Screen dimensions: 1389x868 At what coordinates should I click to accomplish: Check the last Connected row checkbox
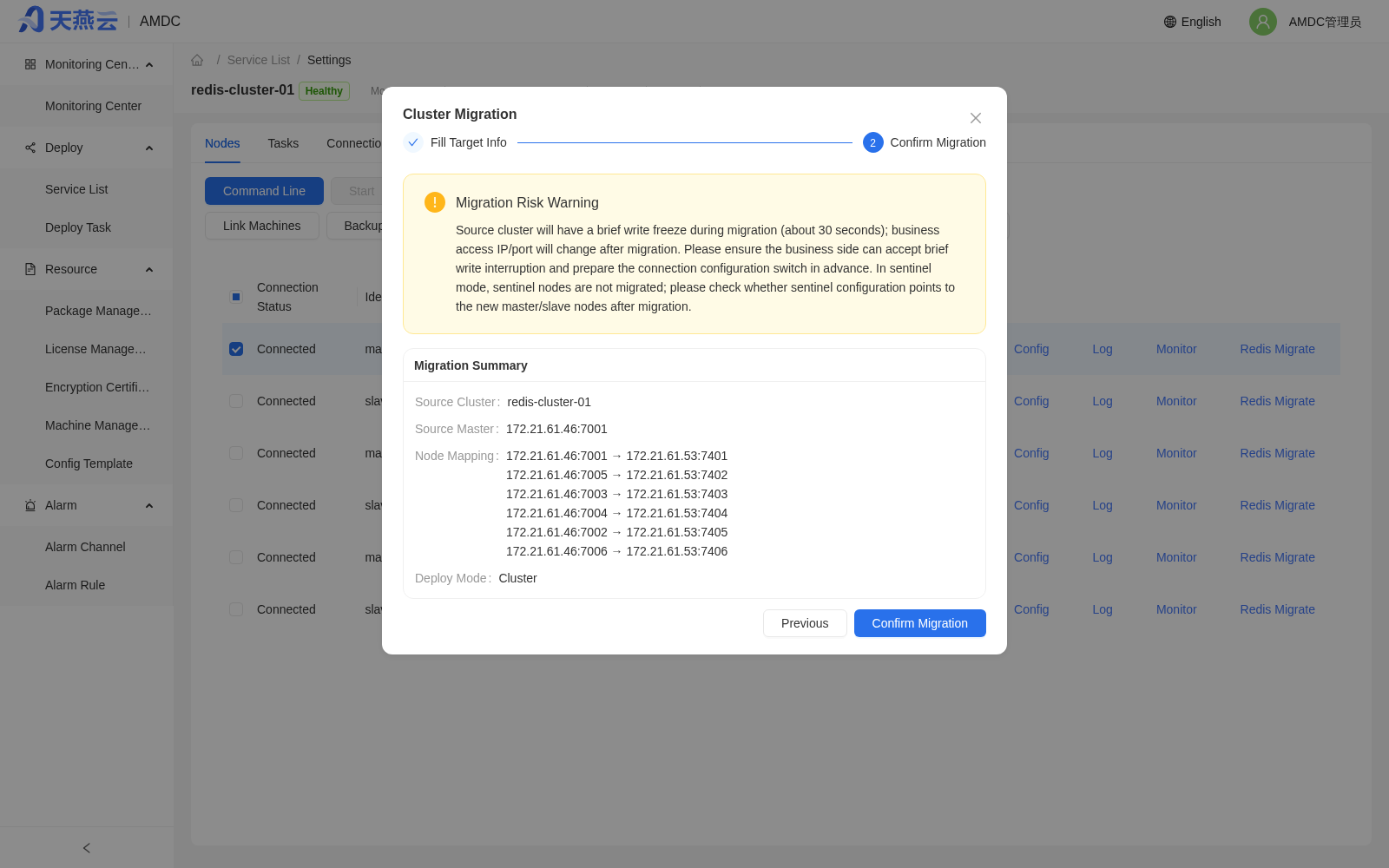coord(236,609)
